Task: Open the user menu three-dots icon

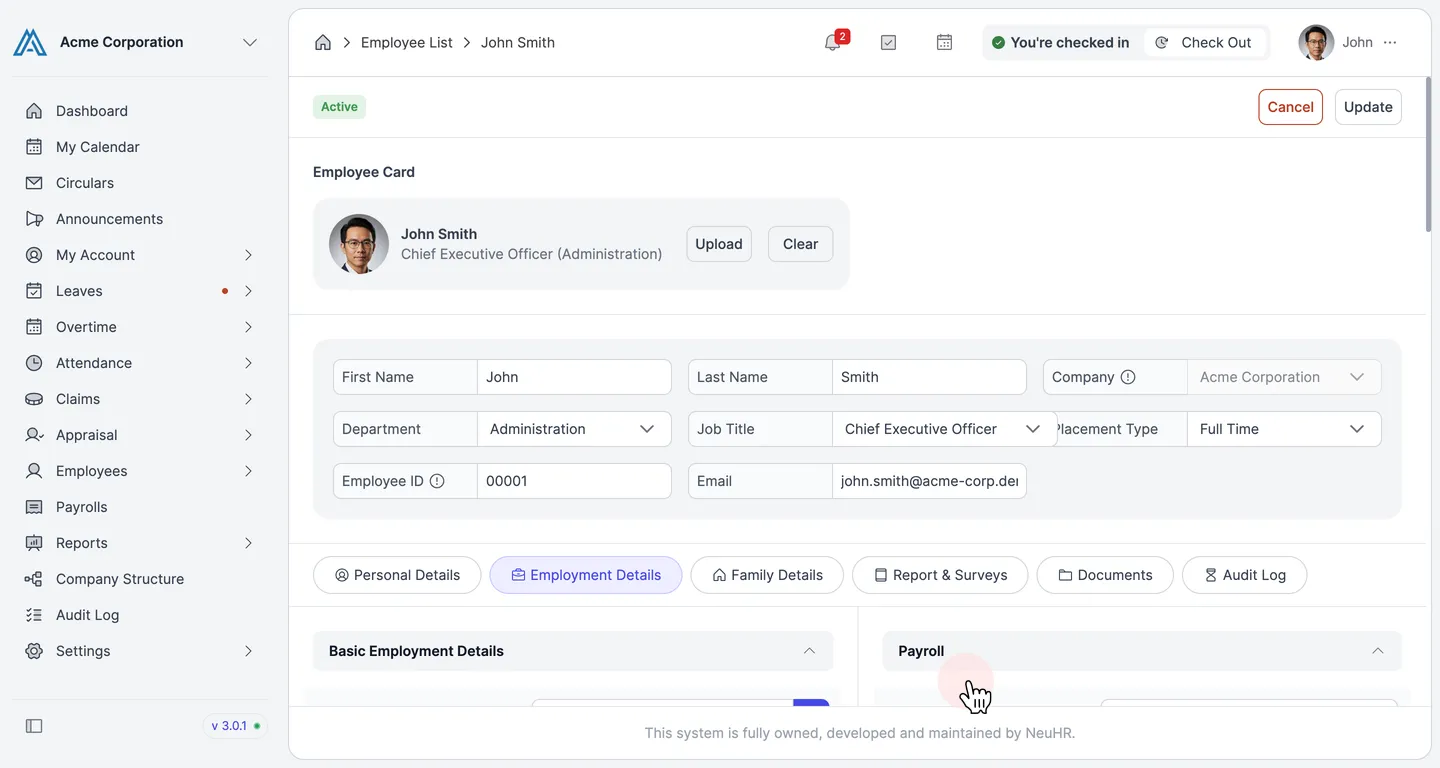Action: click(x=1390, y=42)
